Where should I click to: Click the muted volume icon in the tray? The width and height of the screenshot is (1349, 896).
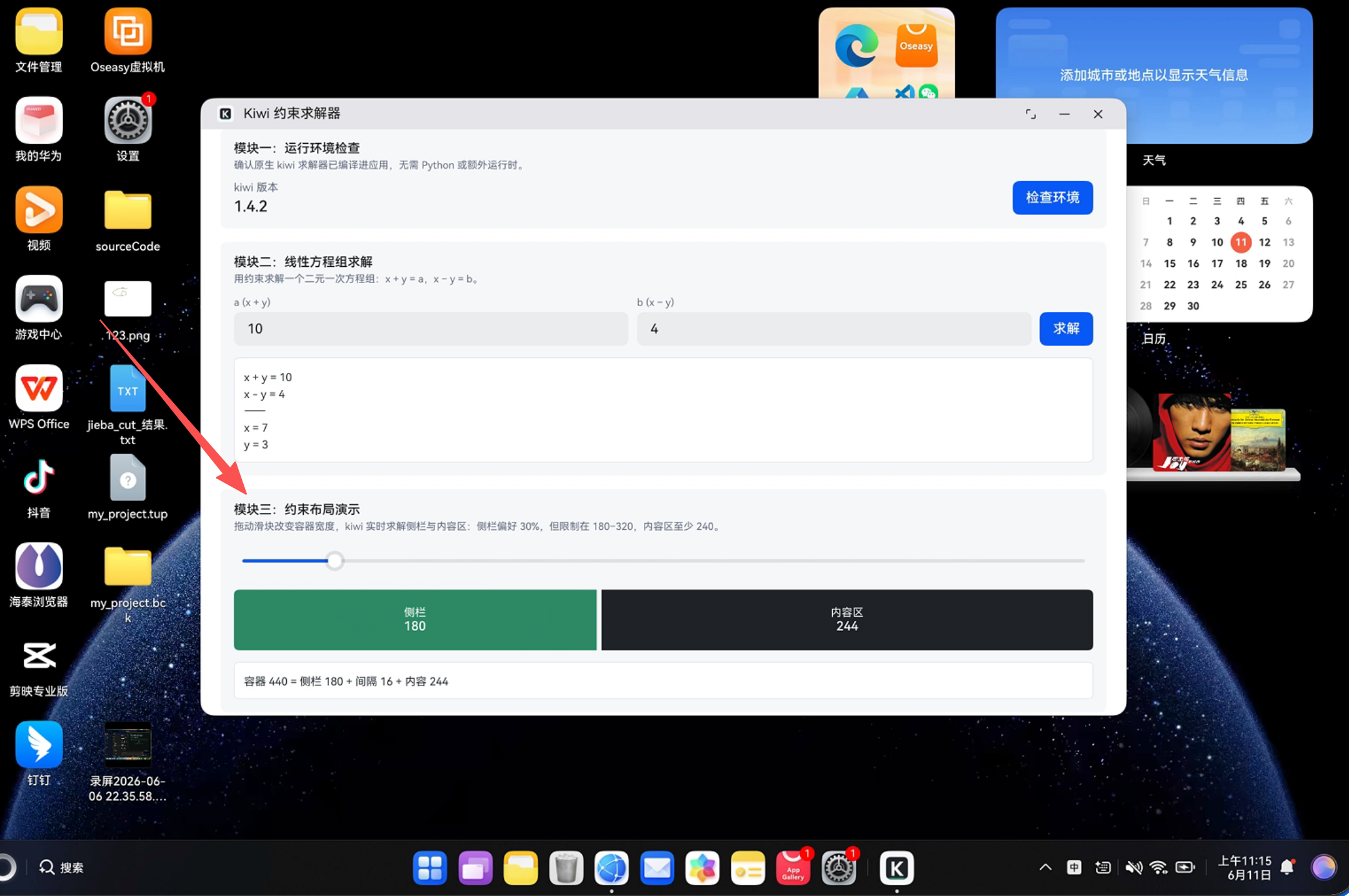tap(1133, 867)
